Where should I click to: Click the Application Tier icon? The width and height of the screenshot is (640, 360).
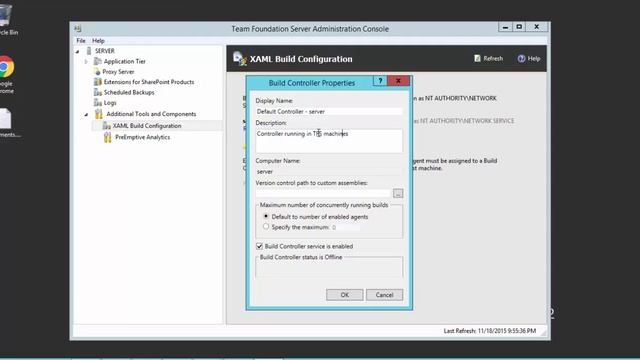coord(98,61)
